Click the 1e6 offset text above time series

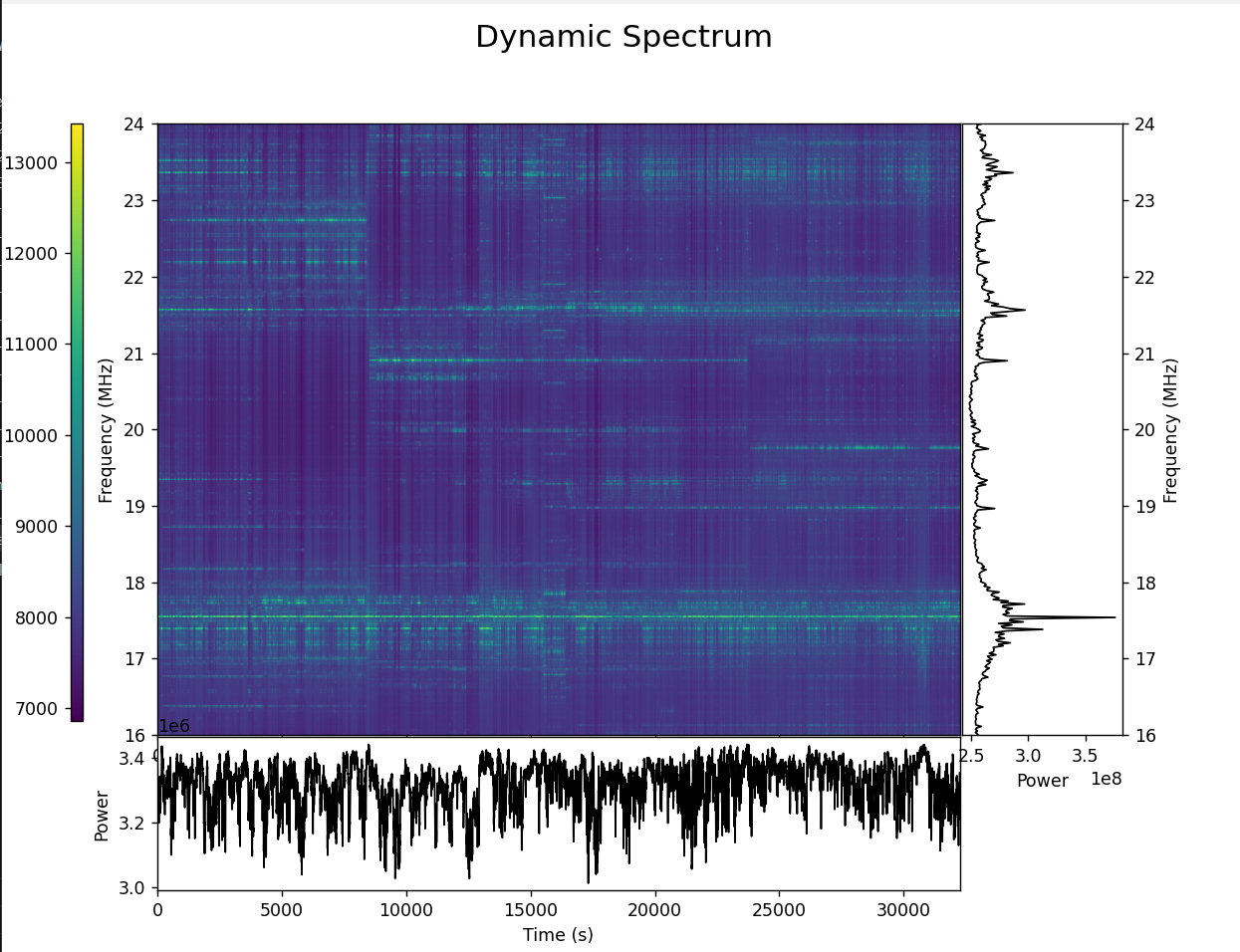point(174,726)
